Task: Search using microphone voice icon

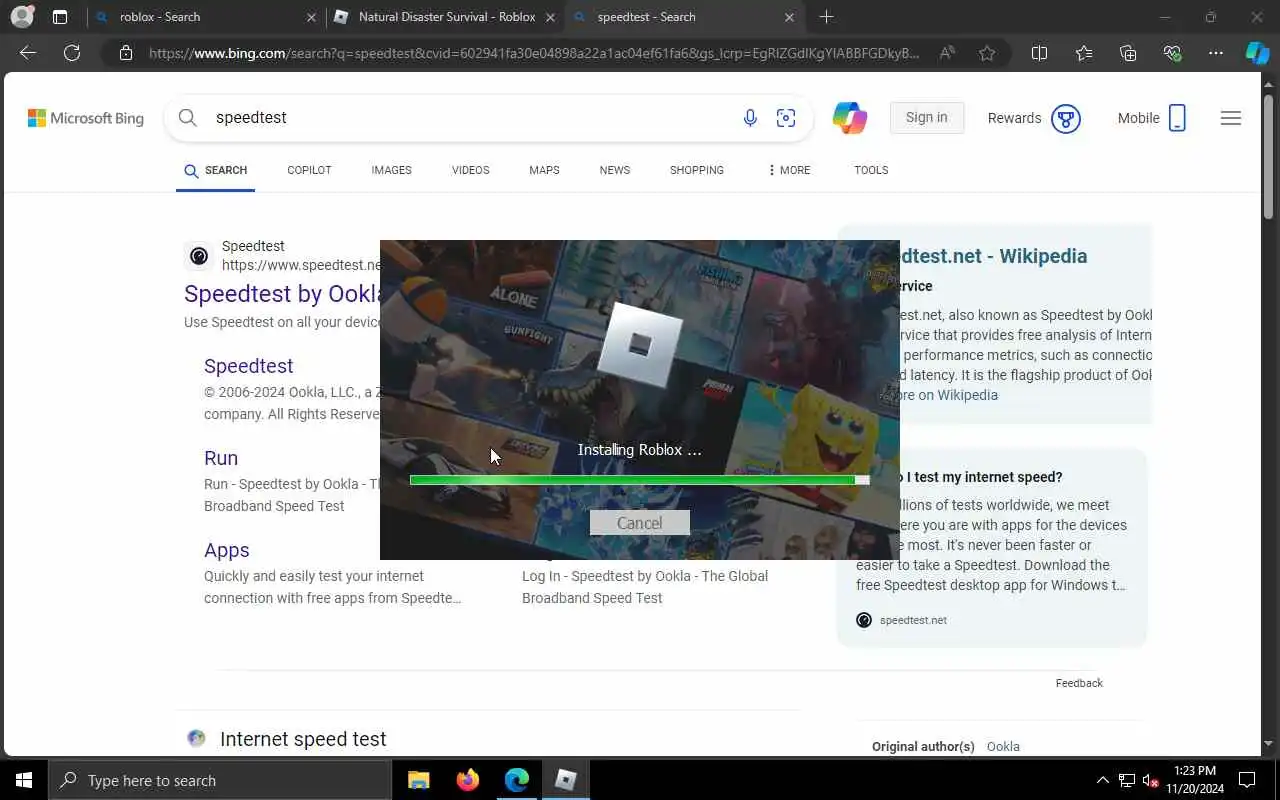Action: [750, 118]
